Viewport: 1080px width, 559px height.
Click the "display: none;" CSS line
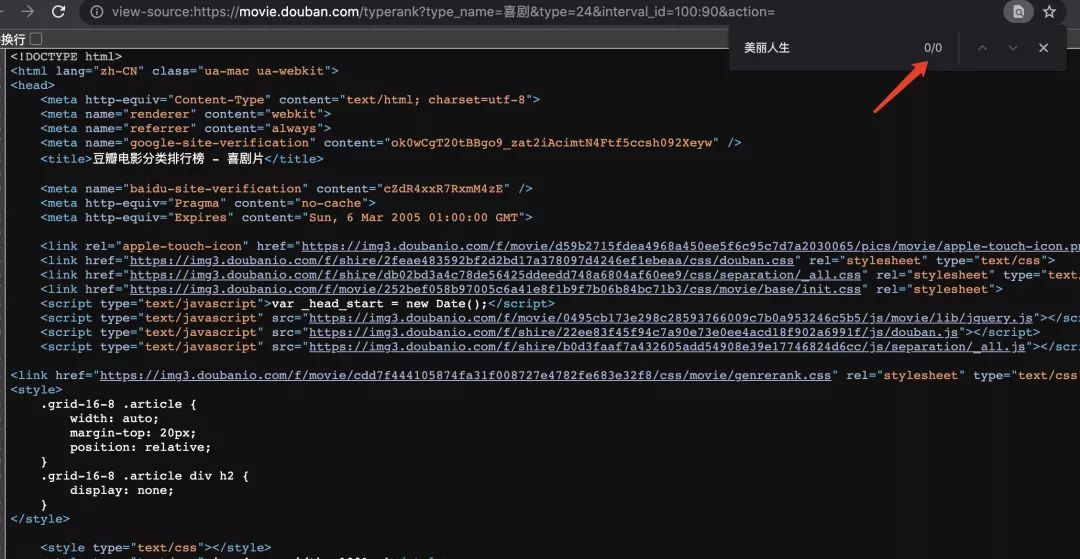(x=122, y=491)
